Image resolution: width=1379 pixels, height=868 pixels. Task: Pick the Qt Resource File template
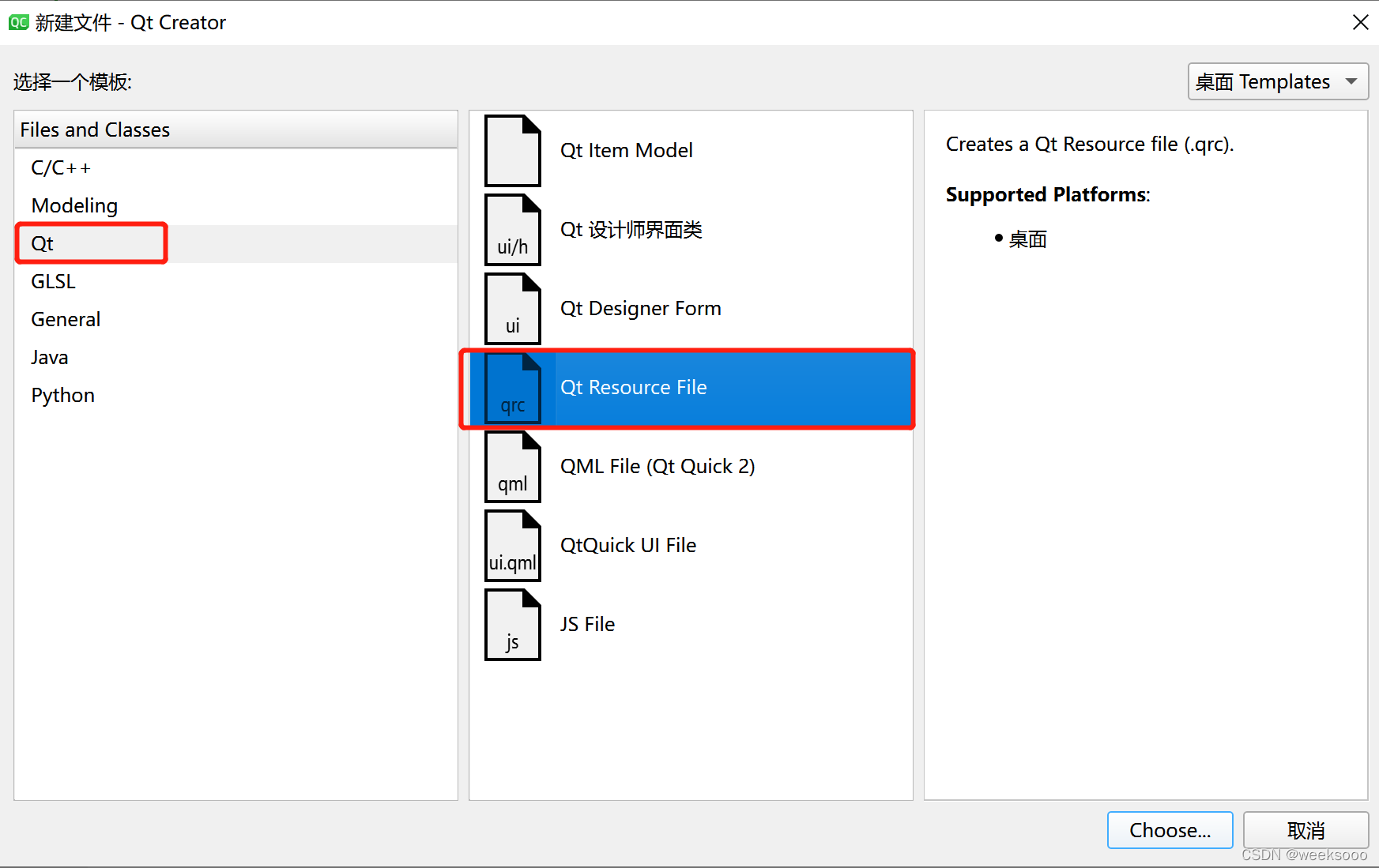[691, 388]
